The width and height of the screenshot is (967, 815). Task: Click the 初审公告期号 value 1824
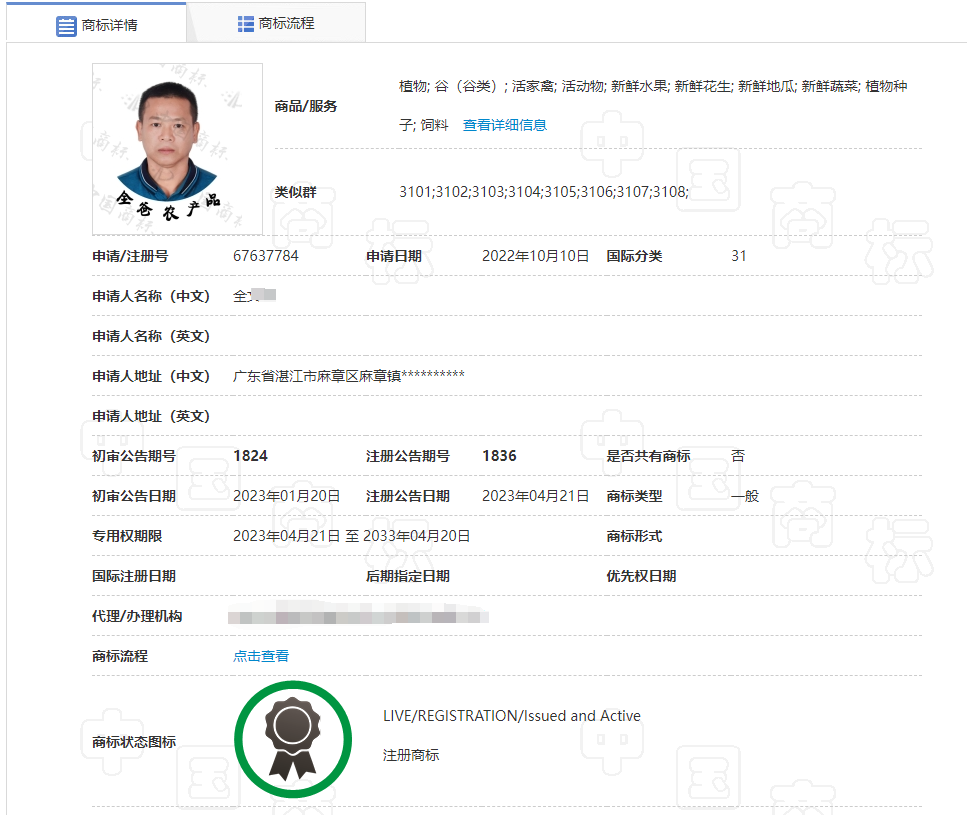pyautogui.click(x=250, y=456)
